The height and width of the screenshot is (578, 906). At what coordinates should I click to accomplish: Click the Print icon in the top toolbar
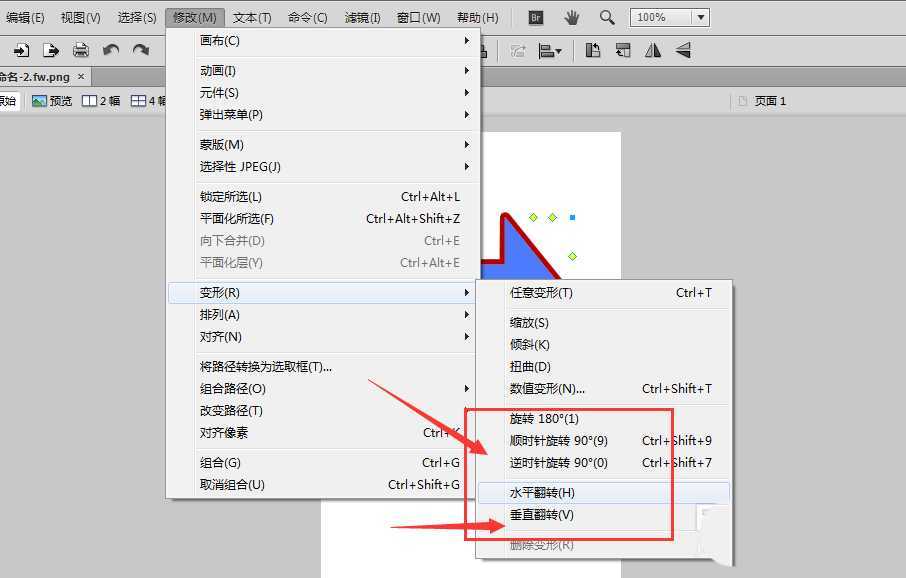pos(80,49)
